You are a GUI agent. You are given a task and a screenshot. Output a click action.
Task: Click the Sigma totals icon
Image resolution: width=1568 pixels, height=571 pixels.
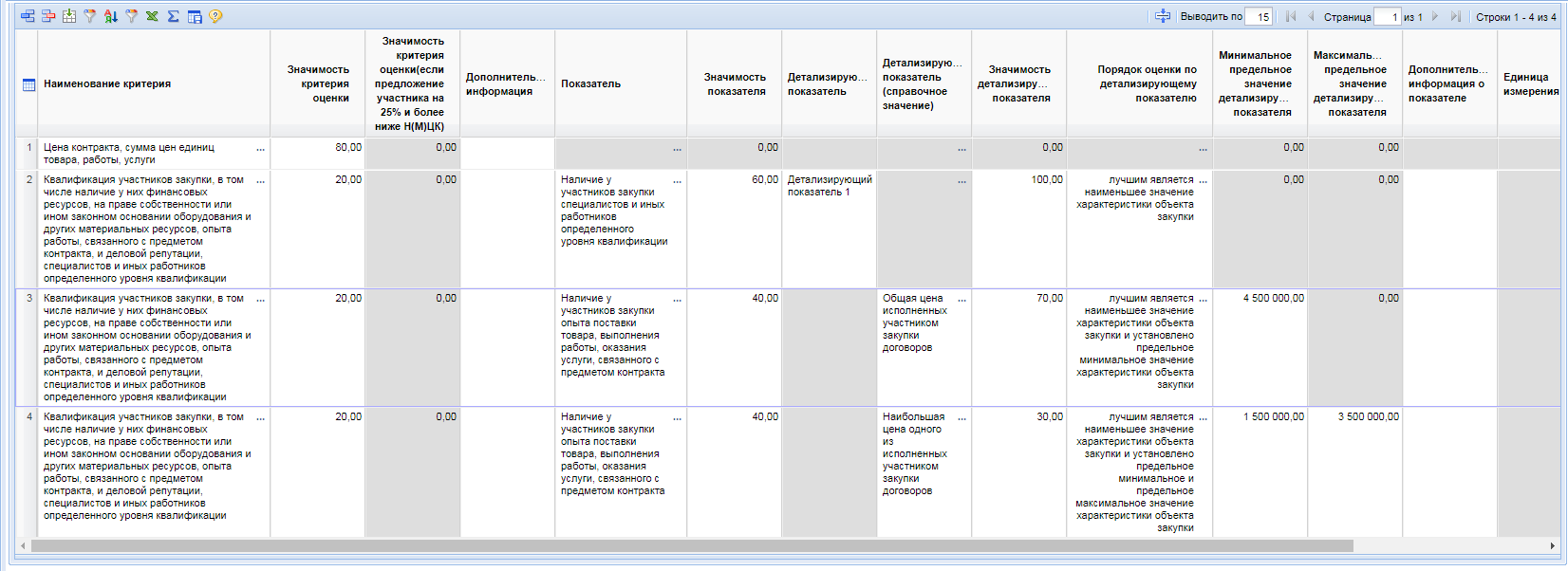pyautogui.click(x=173, y=16)
